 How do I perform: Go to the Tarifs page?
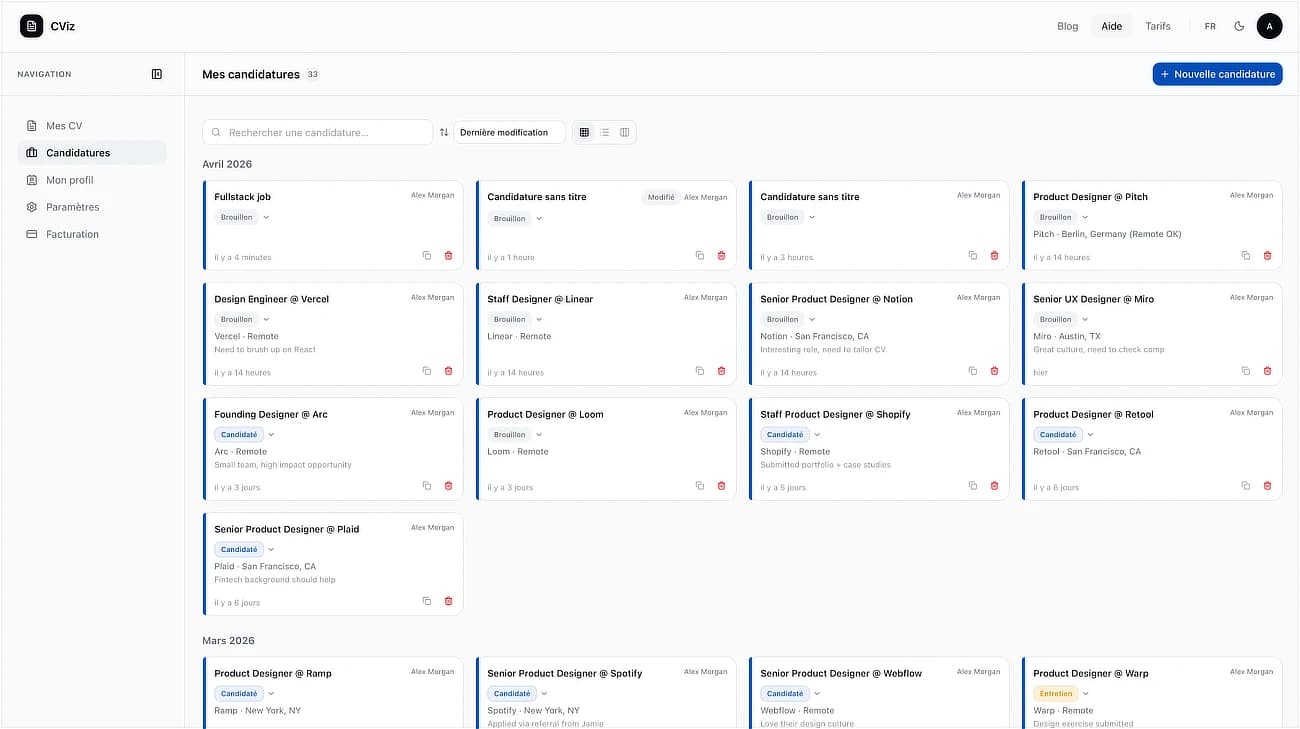point(1158,26)
